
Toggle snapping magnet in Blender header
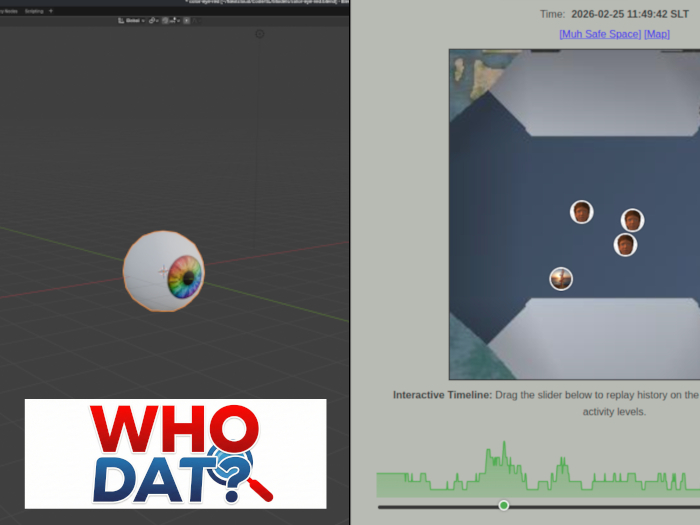point(165,21)
